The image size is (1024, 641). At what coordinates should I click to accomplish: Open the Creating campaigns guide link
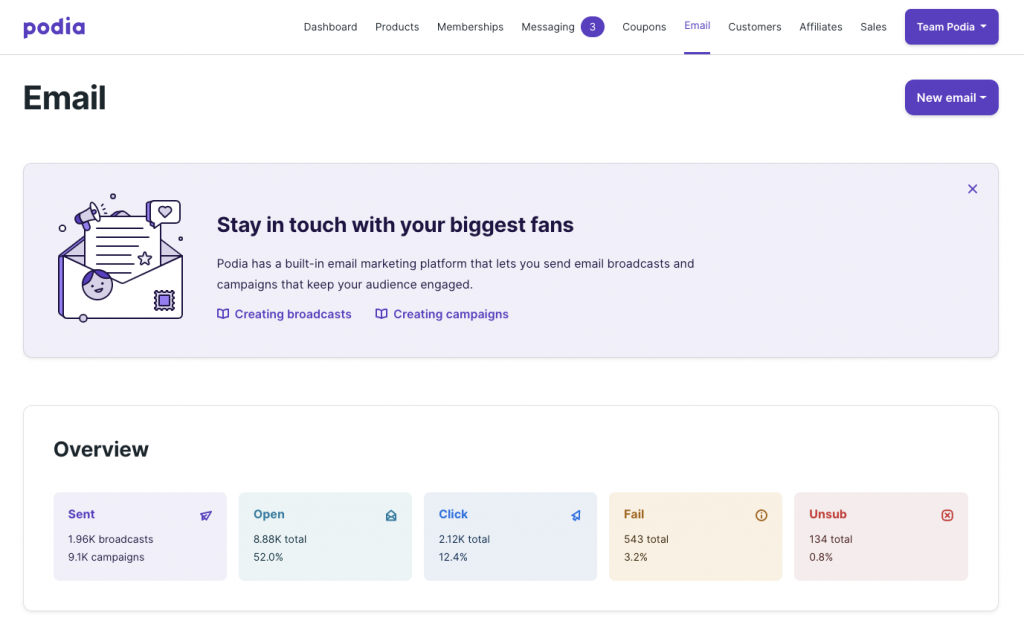click(x=451, y=314)
